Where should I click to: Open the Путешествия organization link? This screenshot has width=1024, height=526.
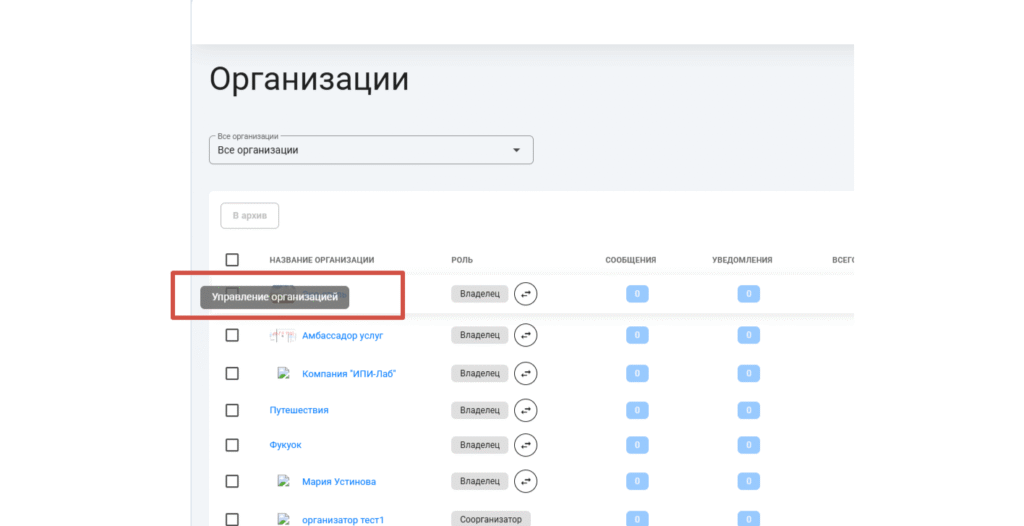pos(298,410)
